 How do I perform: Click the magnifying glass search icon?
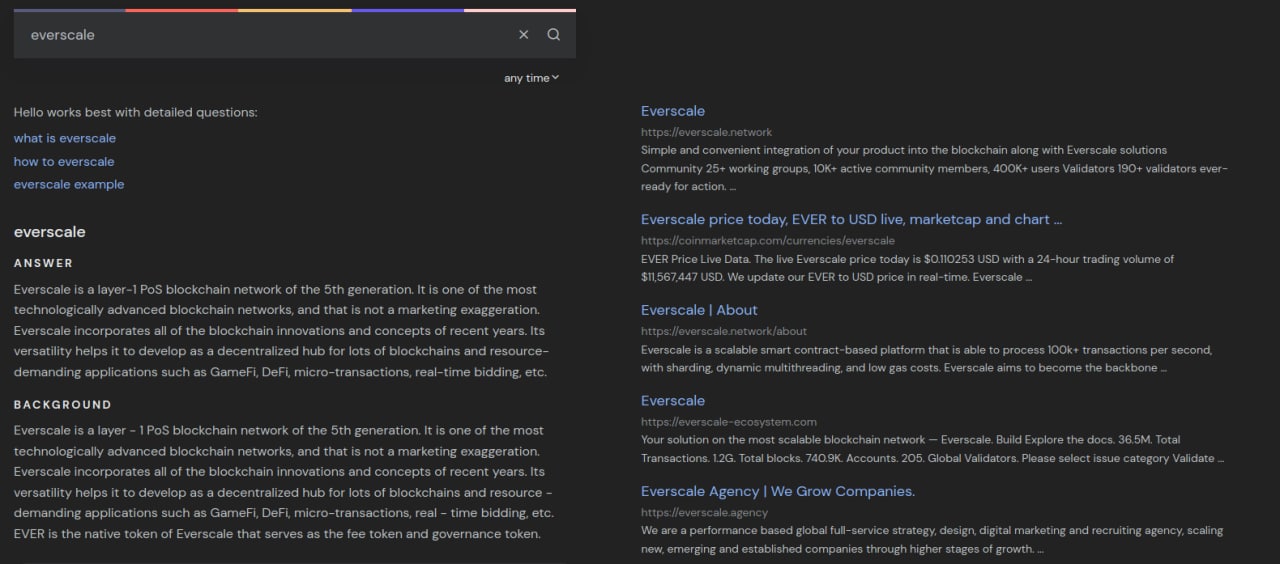553,35
